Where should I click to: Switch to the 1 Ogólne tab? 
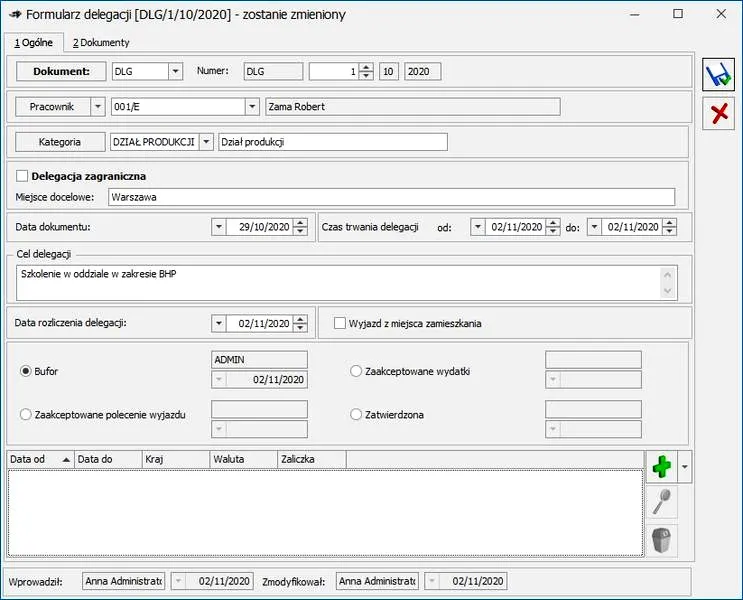34,43
